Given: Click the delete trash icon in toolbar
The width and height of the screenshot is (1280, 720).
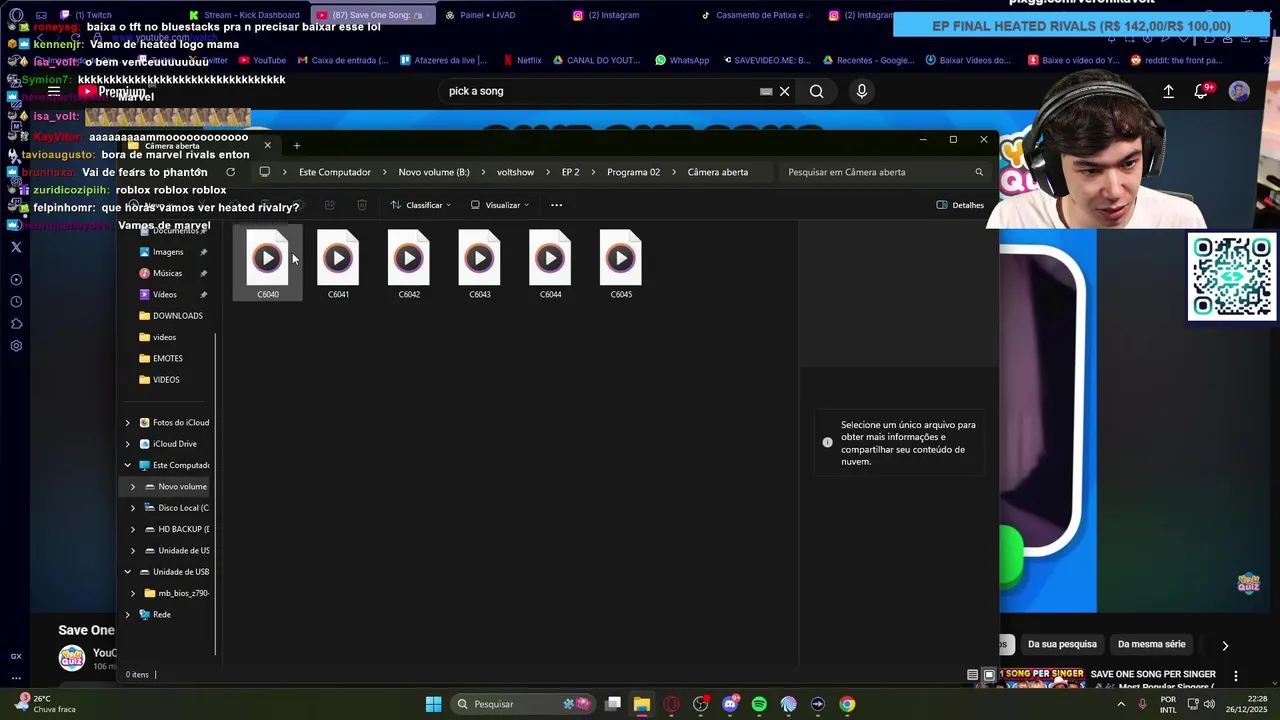Looking at the screenshot, I should [x=362, y=205].
